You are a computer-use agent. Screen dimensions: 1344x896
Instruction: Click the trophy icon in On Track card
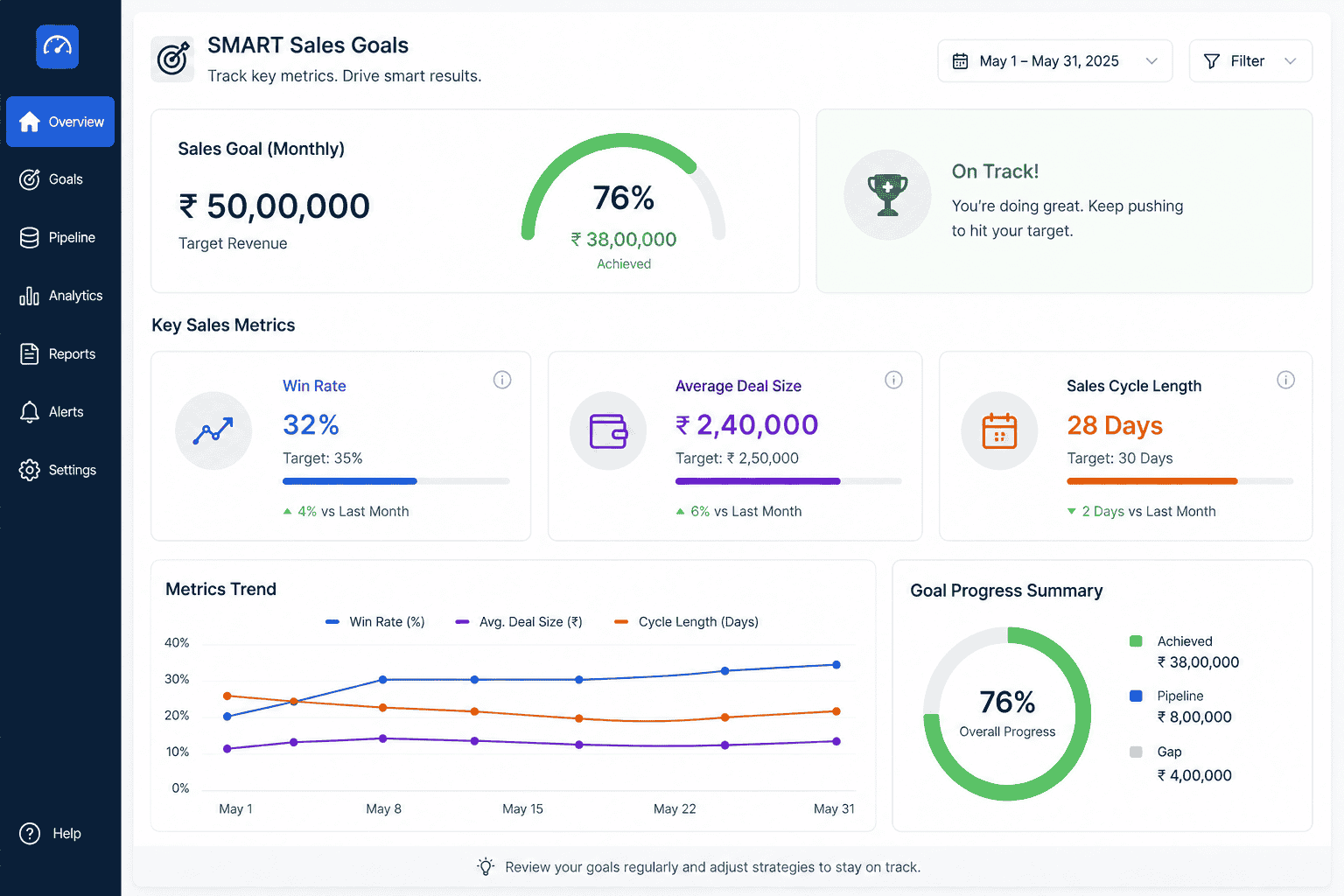887,194
